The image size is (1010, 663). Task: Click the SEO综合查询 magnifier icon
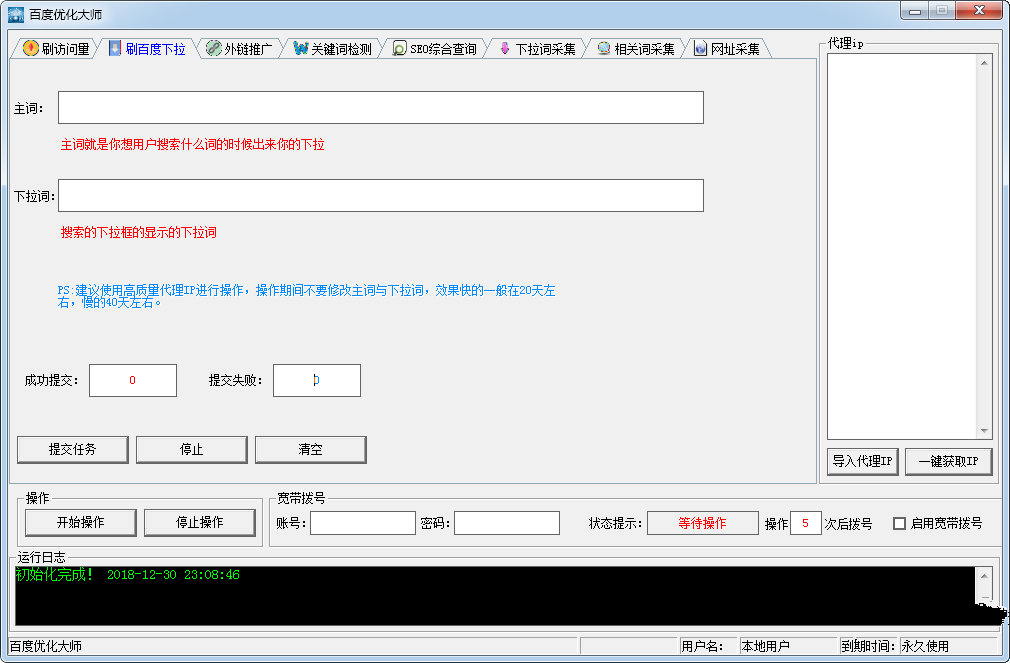[399, 48]
